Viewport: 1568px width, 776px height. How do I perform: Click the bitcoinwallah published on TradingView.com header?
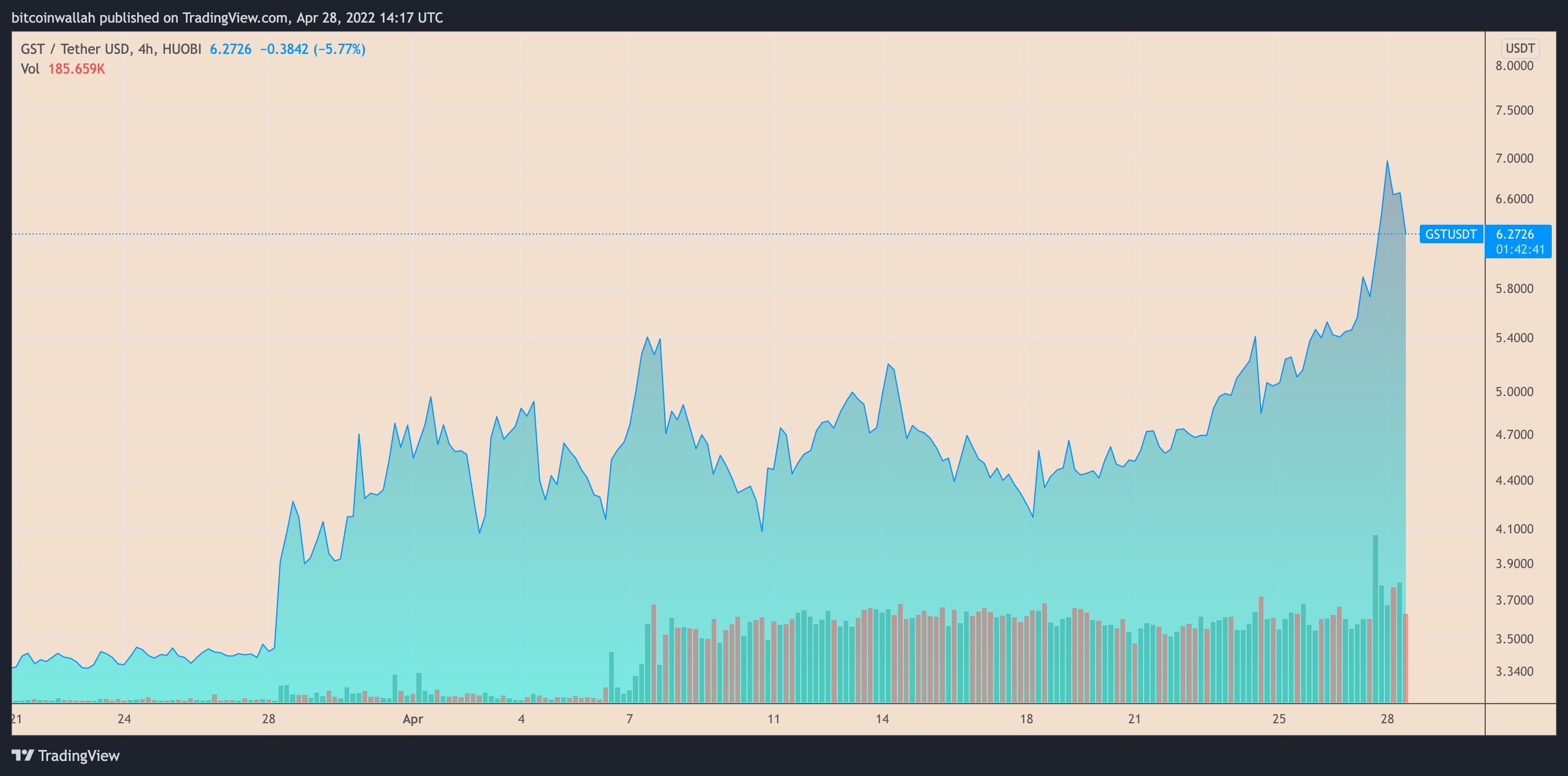coord(227,17)
